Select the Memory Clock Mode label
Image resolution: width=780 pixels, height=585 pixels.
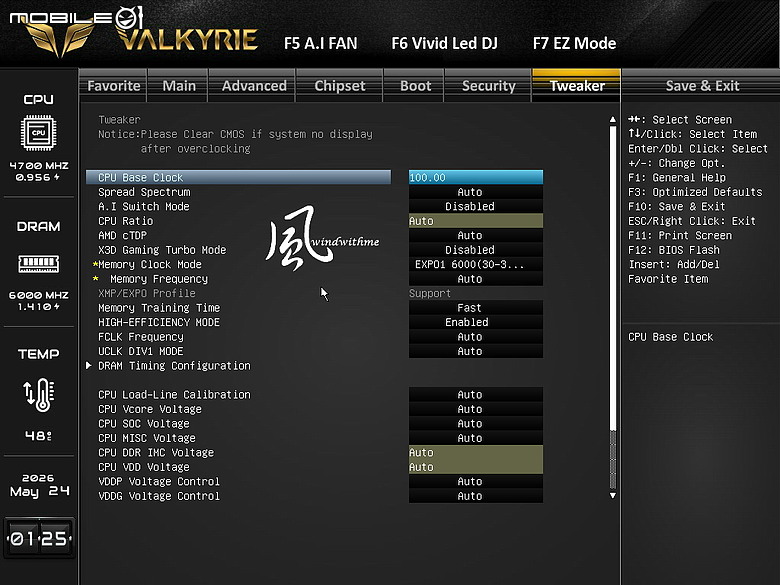click(x=150, y=264)
